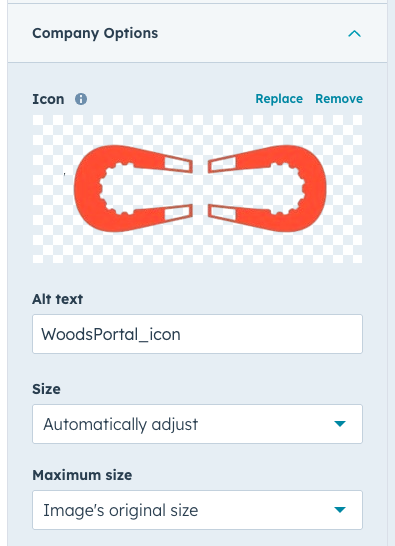Click the Icon field label
This screenshot has height=546, width=395.
click(48, 99)
